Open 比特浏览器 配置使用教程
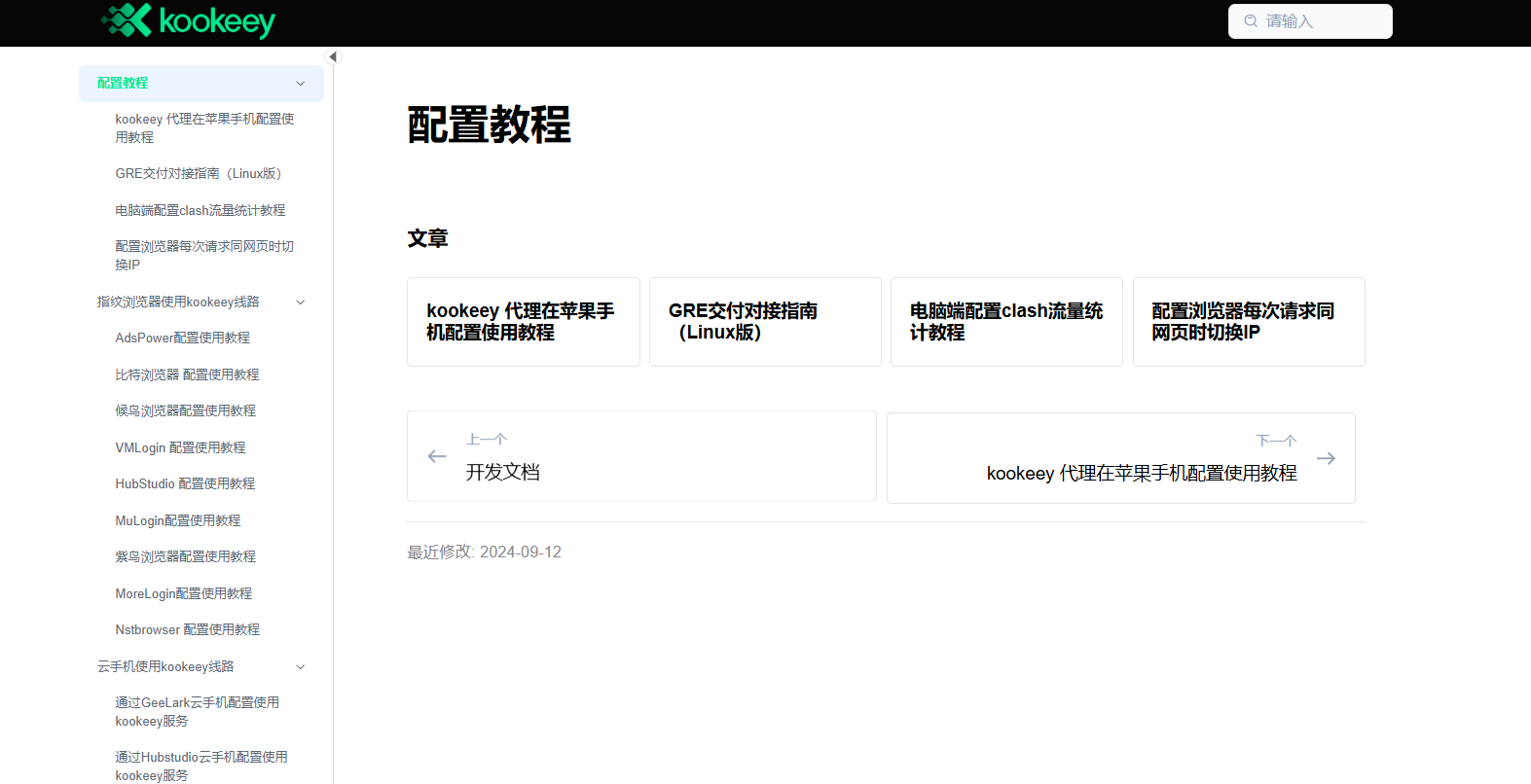 (187, 374)
